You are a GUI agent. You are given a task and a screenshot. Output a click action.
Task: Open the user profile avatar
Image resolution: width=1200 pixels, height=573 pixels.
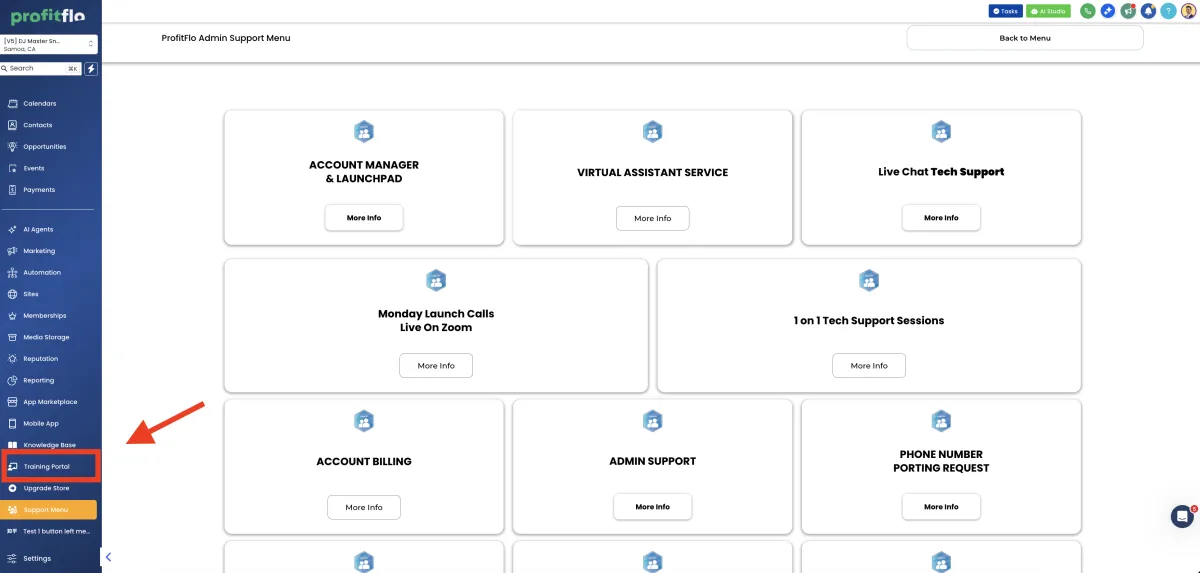[1188, 11]
